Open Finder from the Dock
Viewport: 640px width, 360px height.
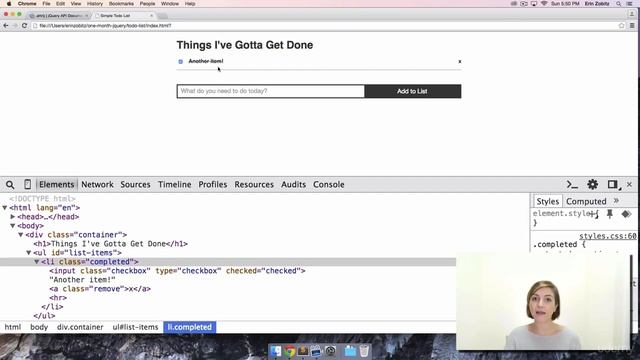276,351
